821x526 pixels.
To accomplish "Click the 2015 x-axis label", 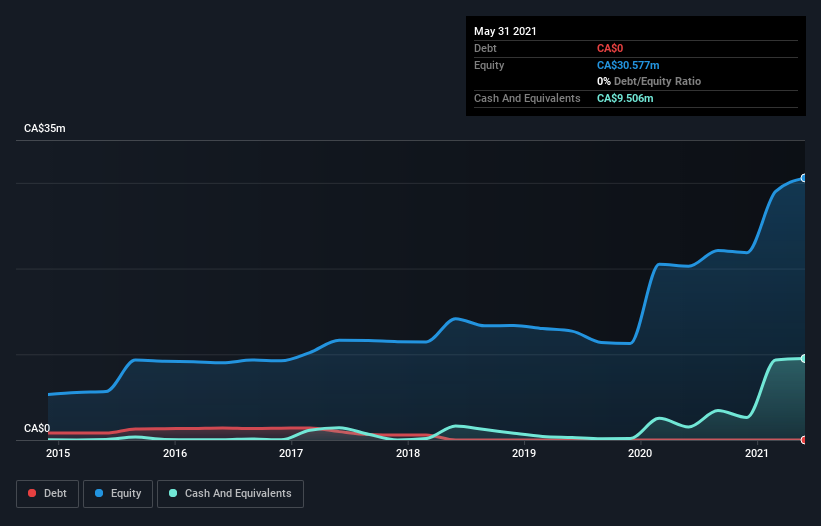I will tap(58, 453).
